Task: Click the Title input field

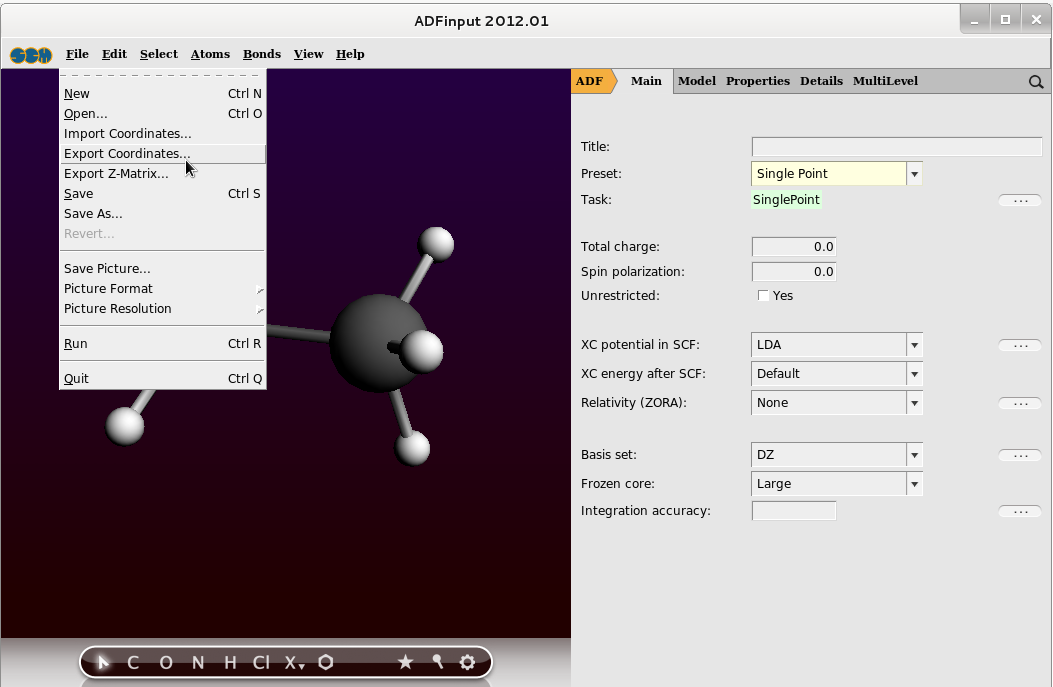Action: click(x=896, y=147)
